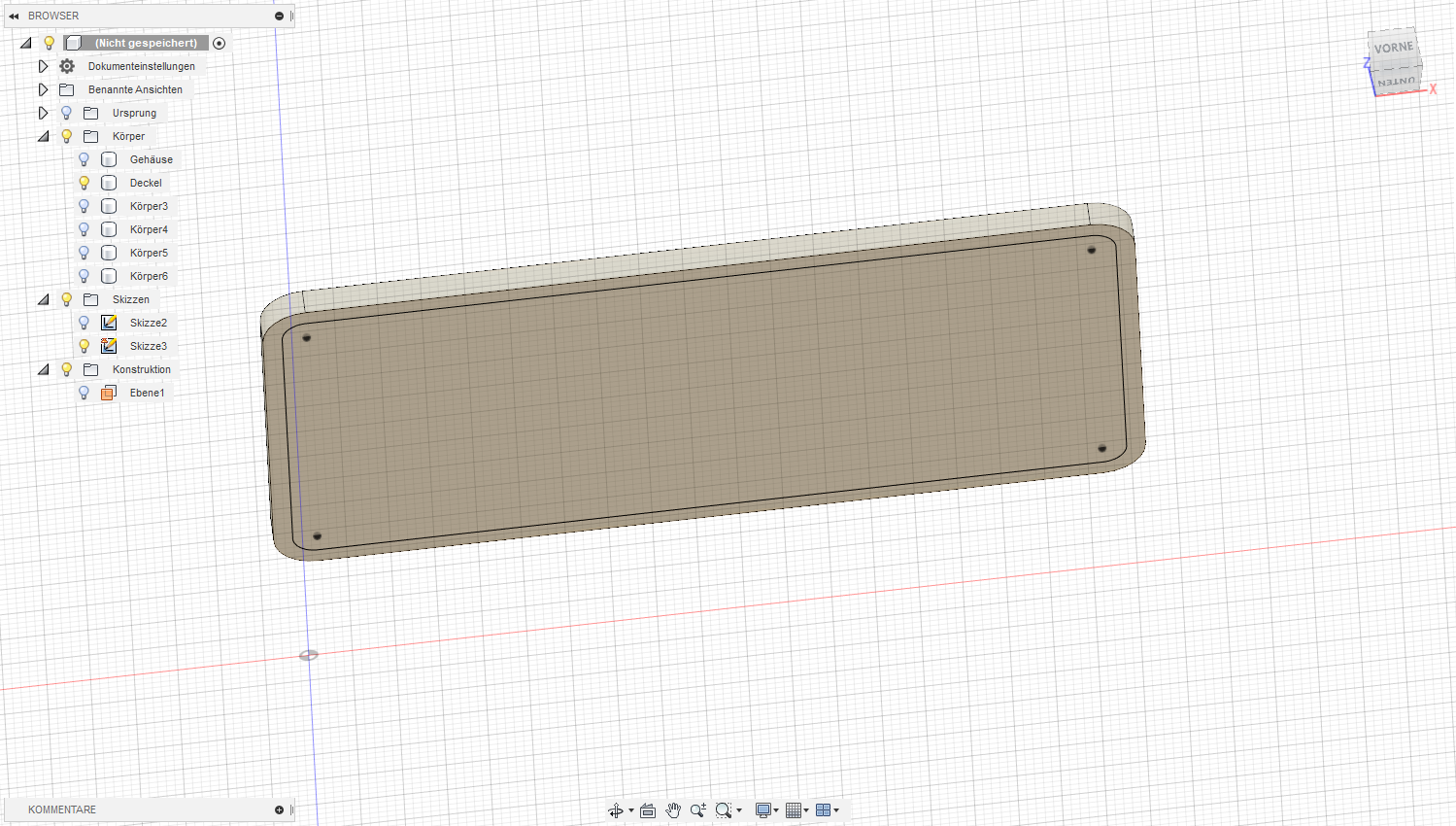Image resolution: width=1456 pixels, height=826 pixels.
Task: Click the Gehäuse body cylinder icon
Action: pyautogui.click(x=109, y=159)
